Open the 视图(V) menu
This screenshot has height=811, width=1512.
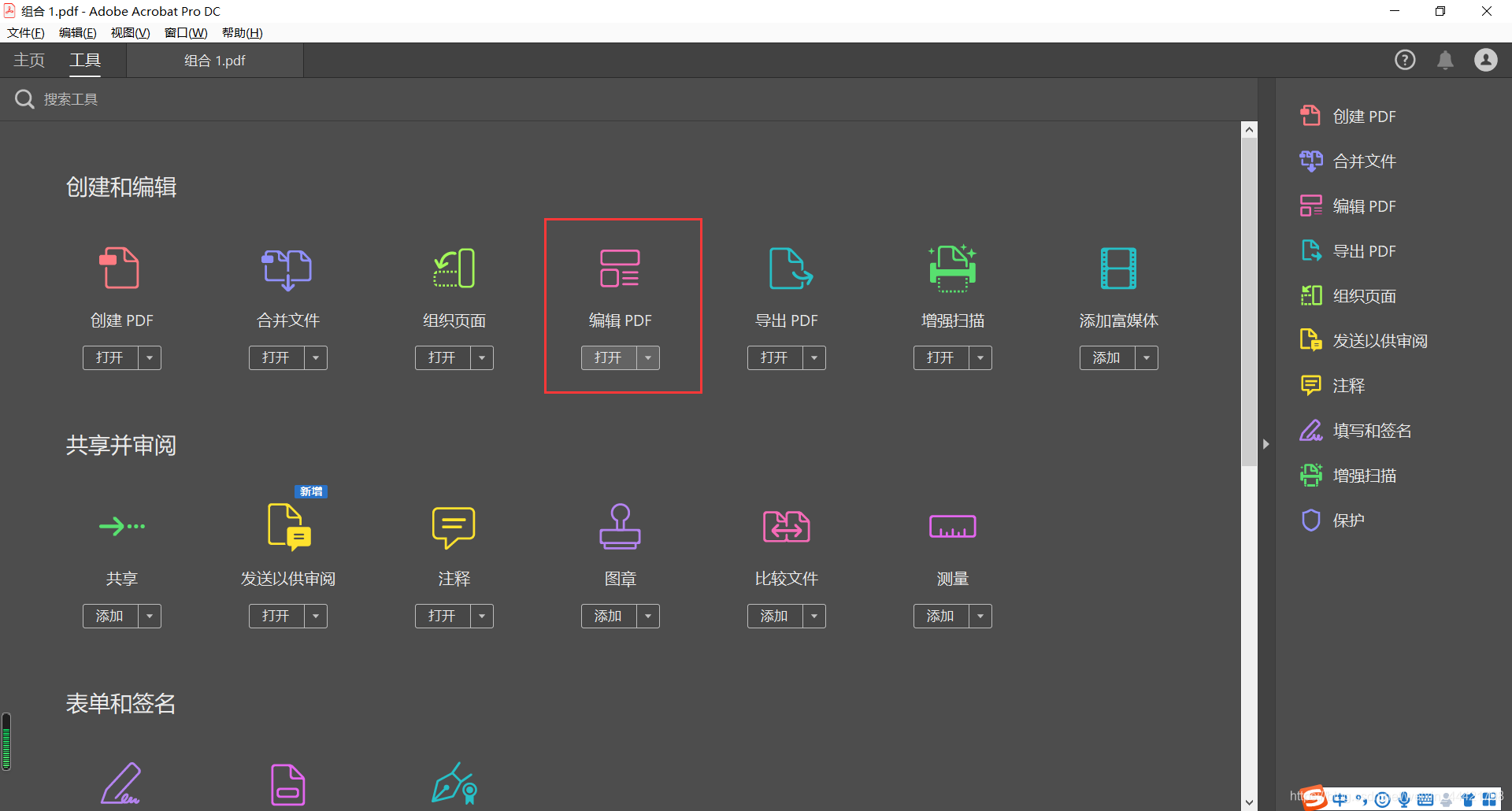click(x=131, y=33)
